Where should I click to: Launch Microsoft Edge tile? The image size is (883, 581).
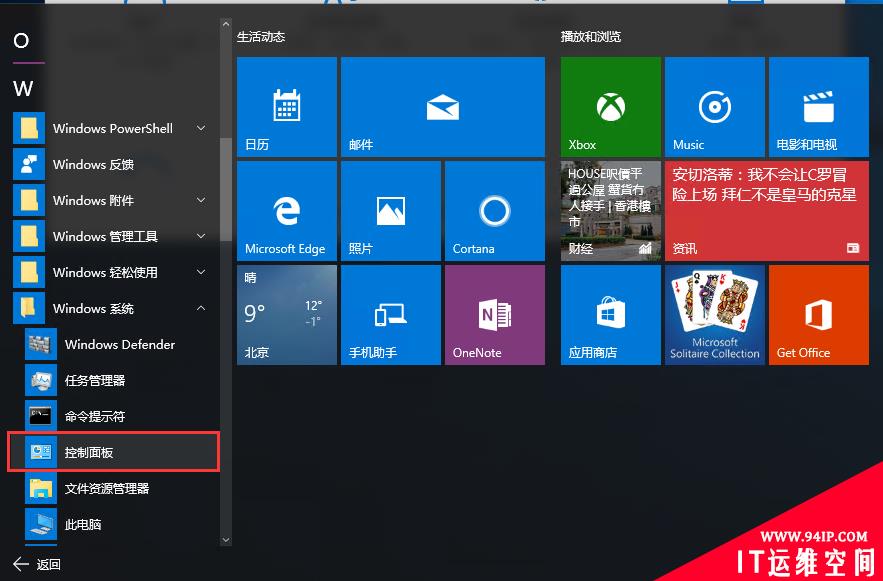click(287, 211)
